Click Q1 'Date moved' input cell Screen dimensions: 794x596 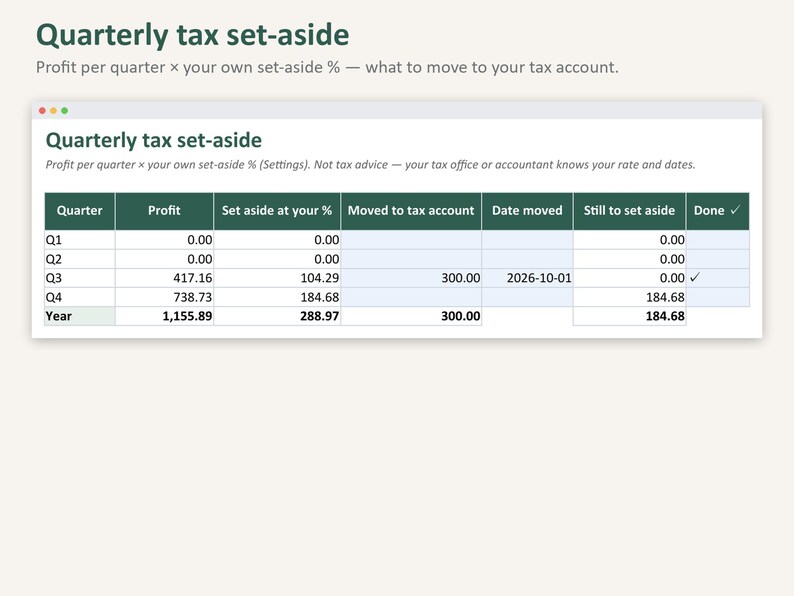527,240
